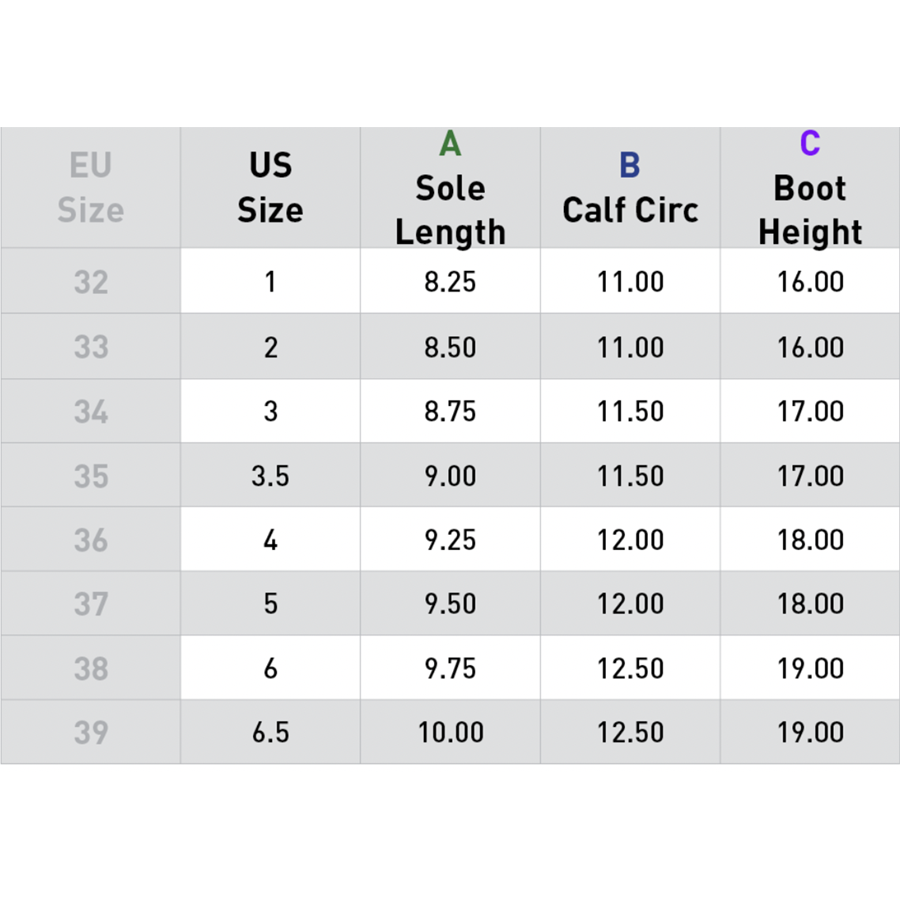900x900 pixels.
Task: Select EU size 39 row label
Action: pos(90,732)
